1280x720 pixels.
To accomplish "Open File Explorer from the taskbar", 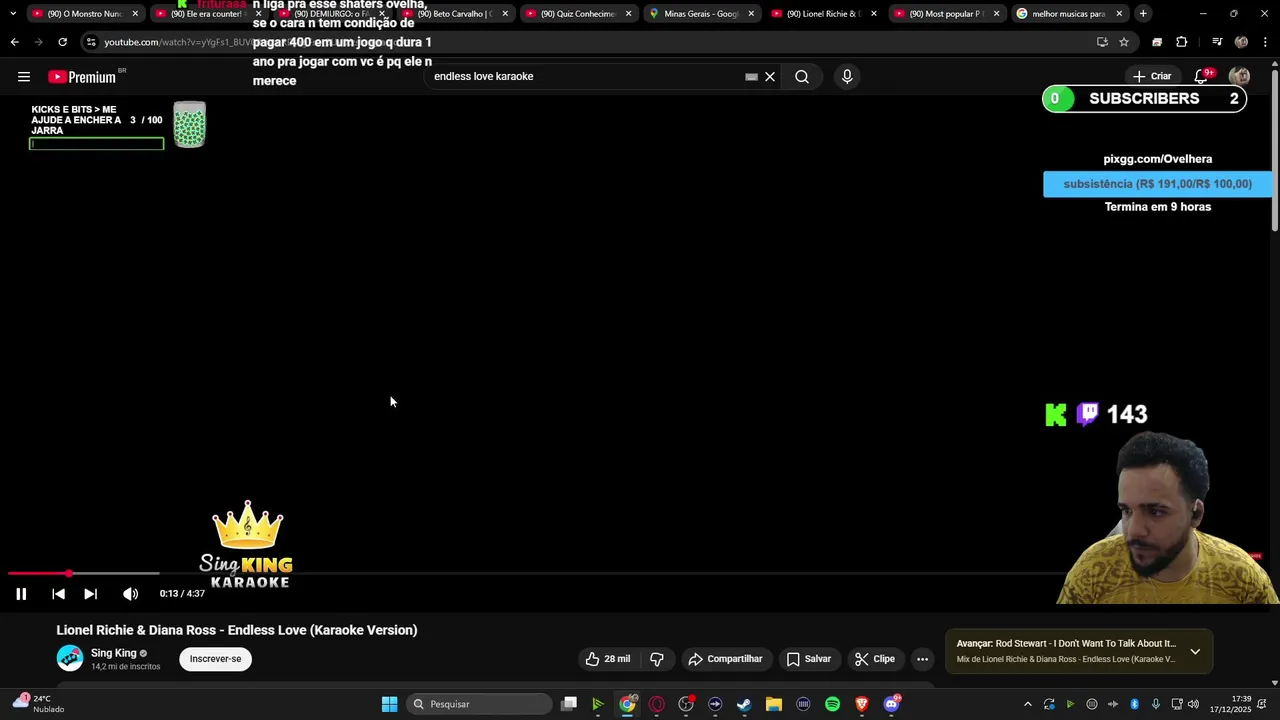I will 774,704.
